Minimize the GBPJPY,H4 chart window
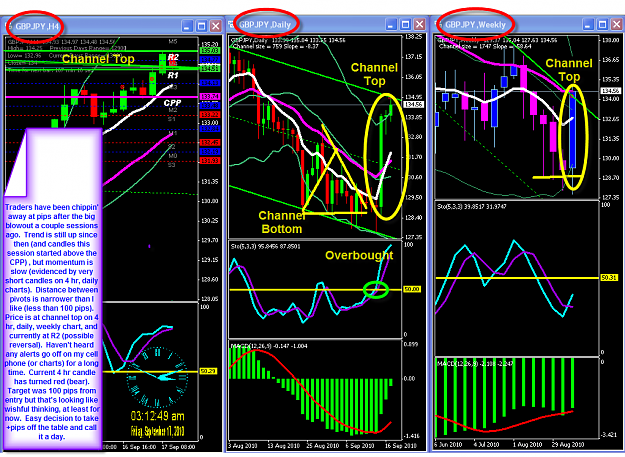The image size is (625, 457). [x=187, y=26]
